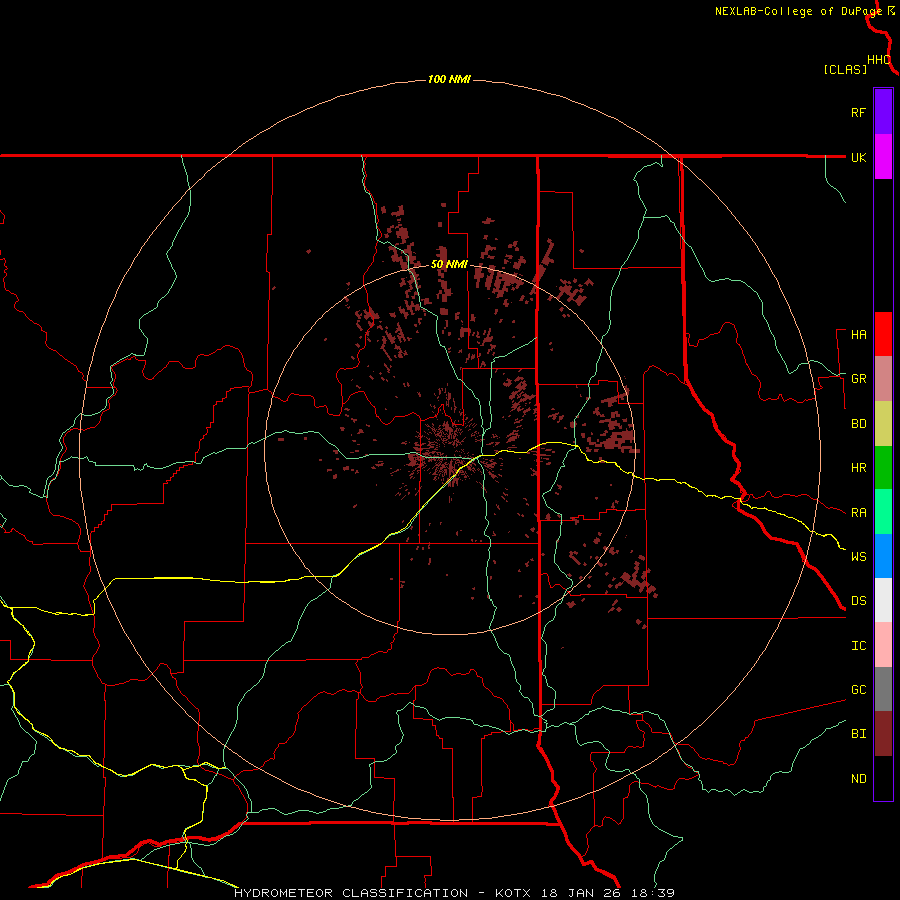This screenshot has width=900, height=900.
Task: Click the BD legend label
Action: [859, 424]
